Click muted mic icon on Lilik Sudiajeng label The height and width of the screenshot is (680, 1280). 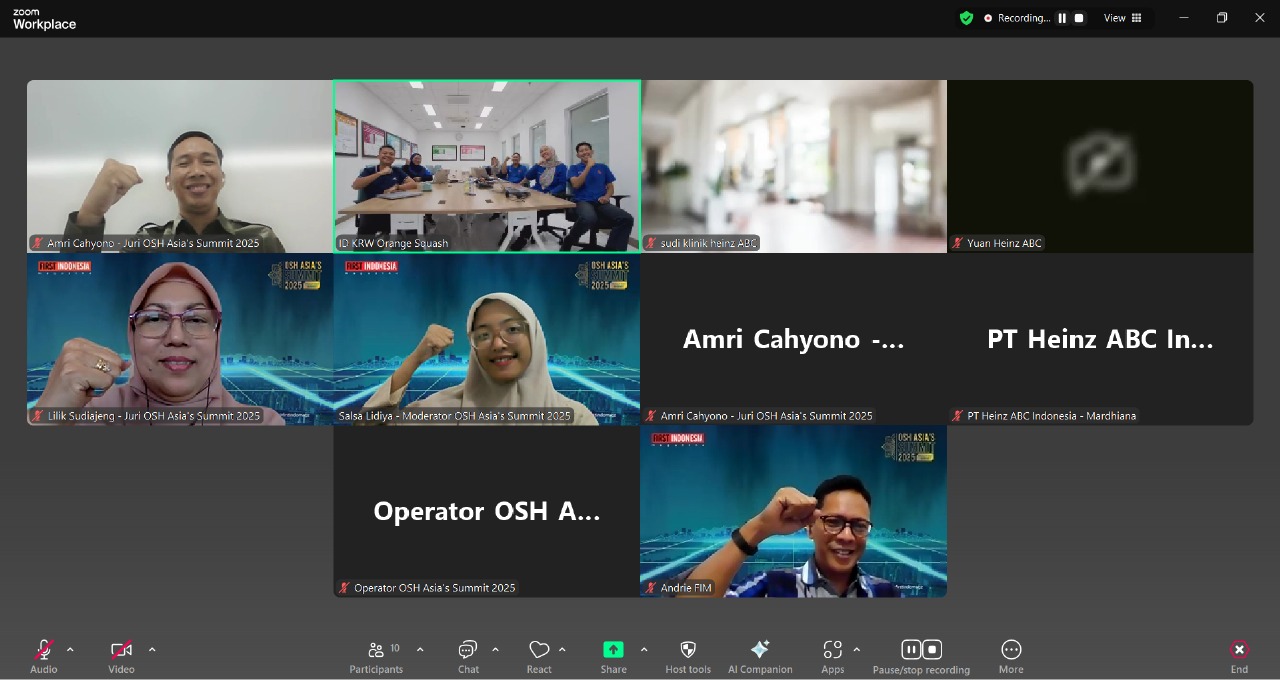pos(38,416)
